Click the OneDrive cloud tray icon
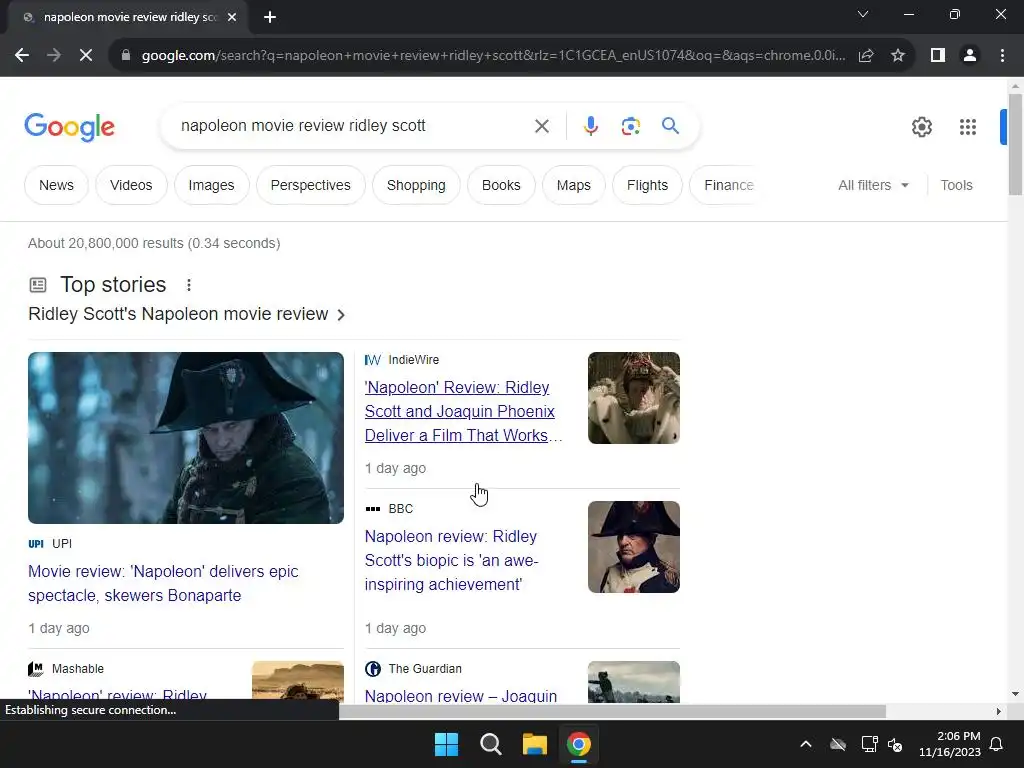 [x=838, y=744]
